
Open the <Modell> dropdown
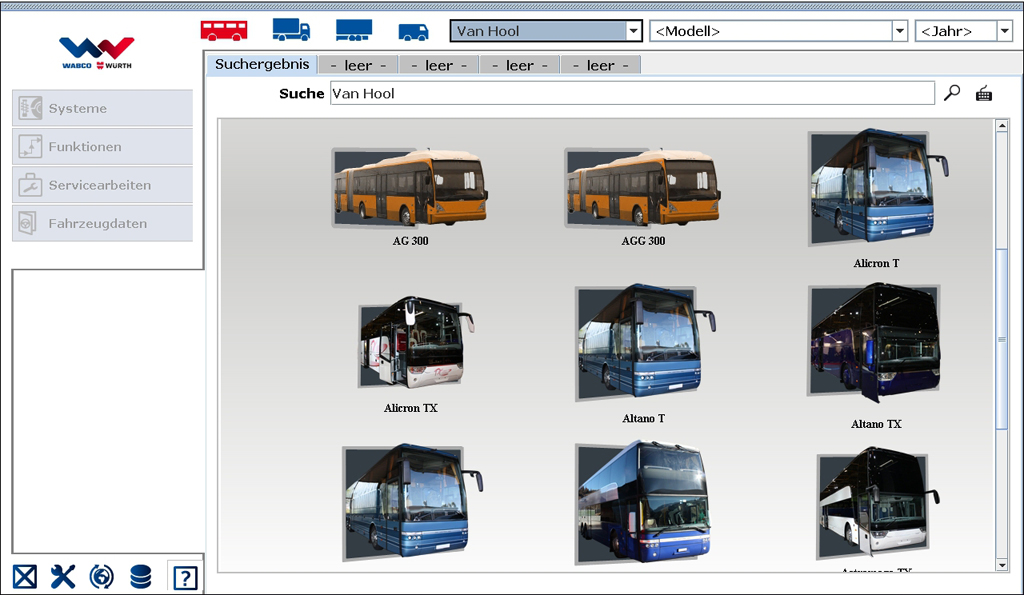pyautogui.click(x=899, y=31)
